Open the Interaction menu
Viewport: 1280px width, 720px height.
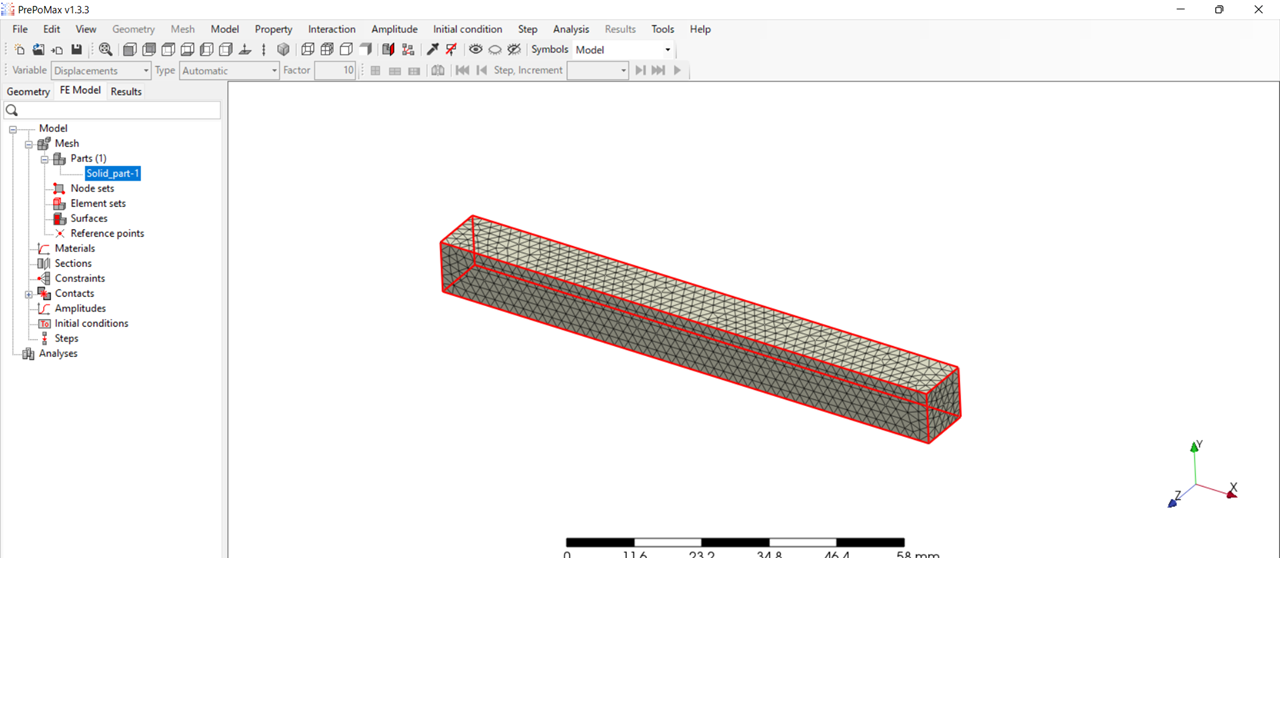point(331,29)
